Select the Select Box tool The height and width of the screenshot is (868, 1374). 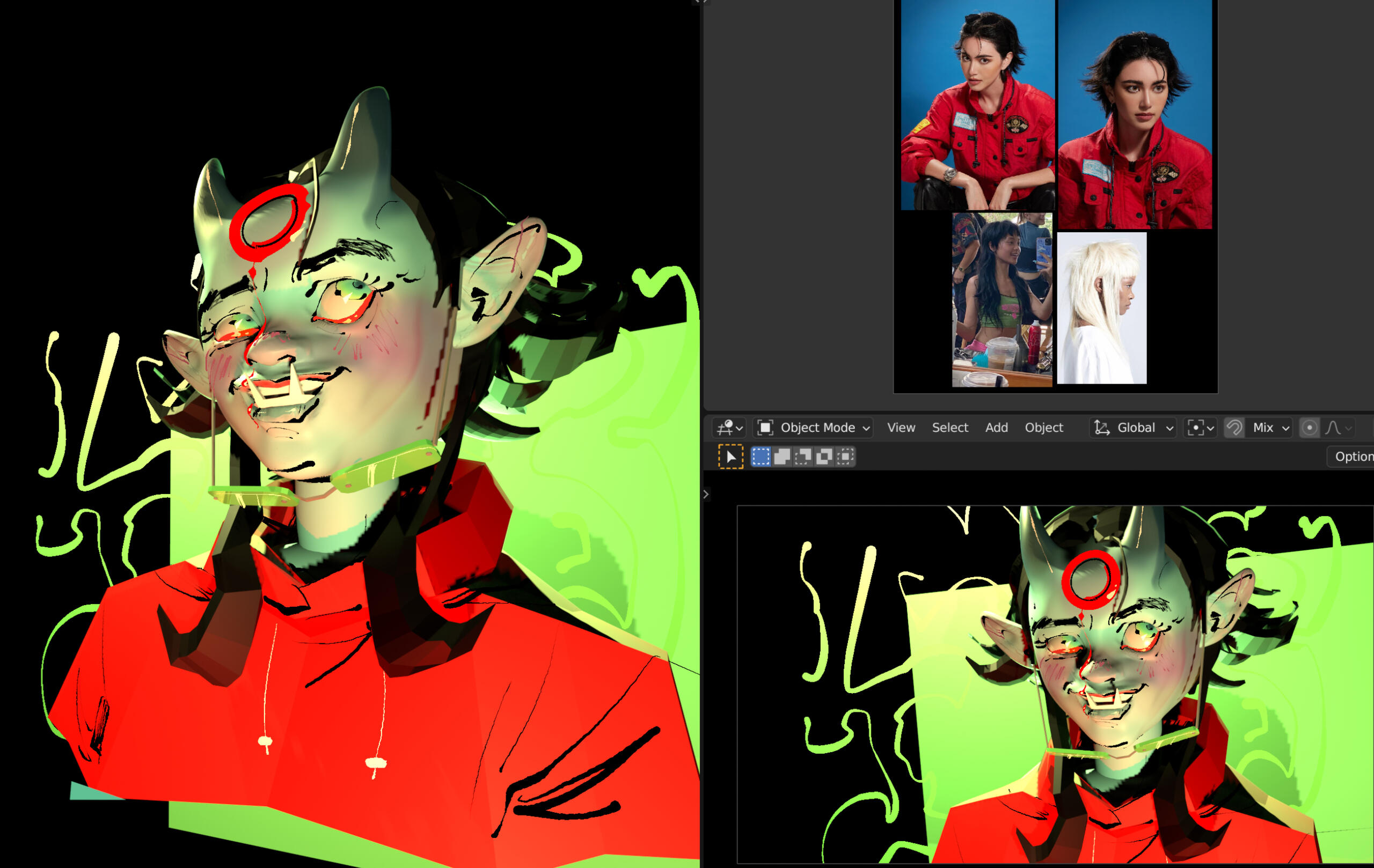pos(730,457)
